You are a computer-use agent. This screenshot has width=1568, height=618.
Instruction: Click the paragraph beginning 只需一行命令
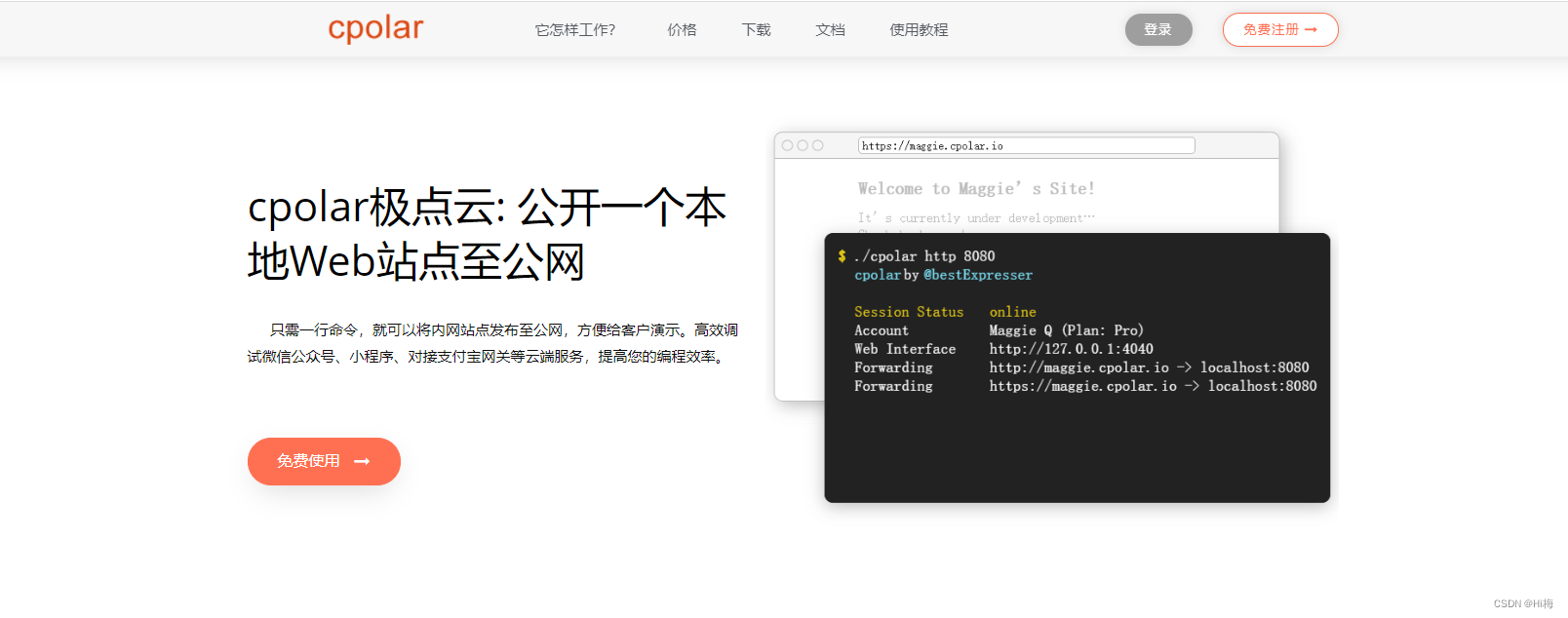pos(492,343)
